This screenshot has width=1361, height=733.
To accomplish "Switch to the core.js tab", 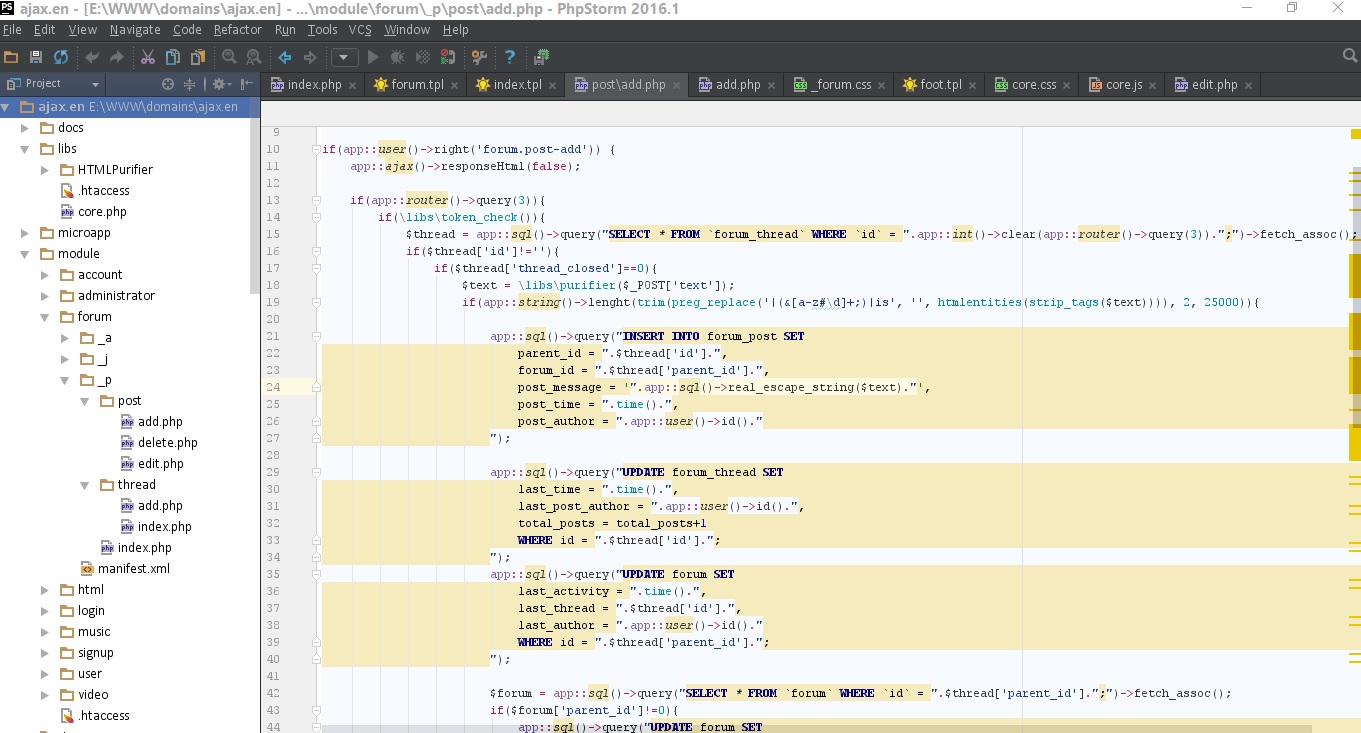I will [1123, 85].
